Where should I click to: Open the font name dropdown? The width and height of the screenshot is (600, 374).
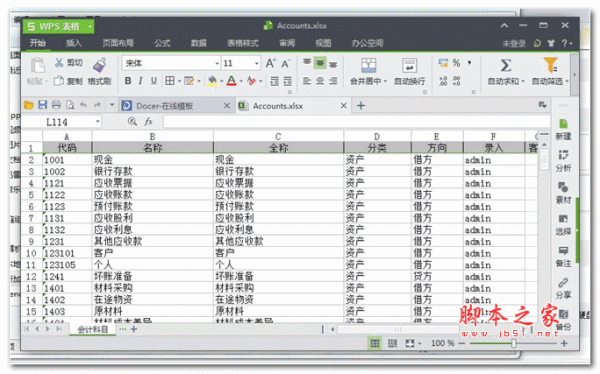click(217, 64)
